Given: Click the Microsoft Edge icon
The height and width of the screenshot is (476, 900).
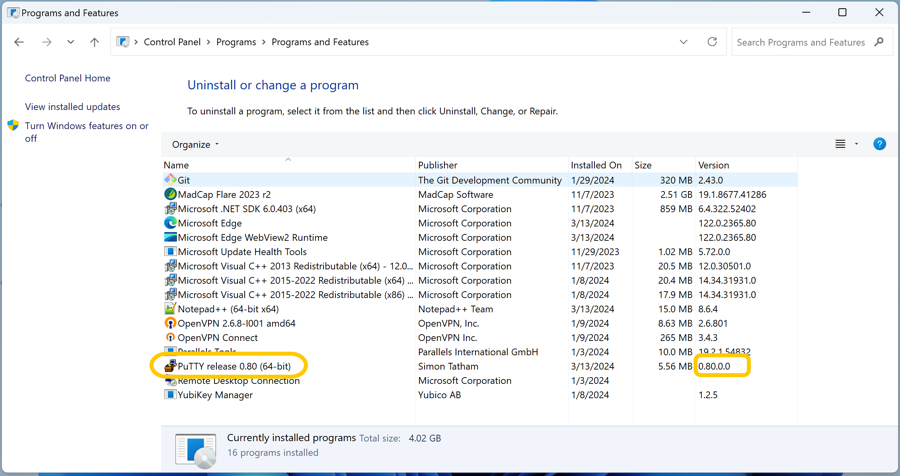Looking at the screenshot, I should [170, 223].
